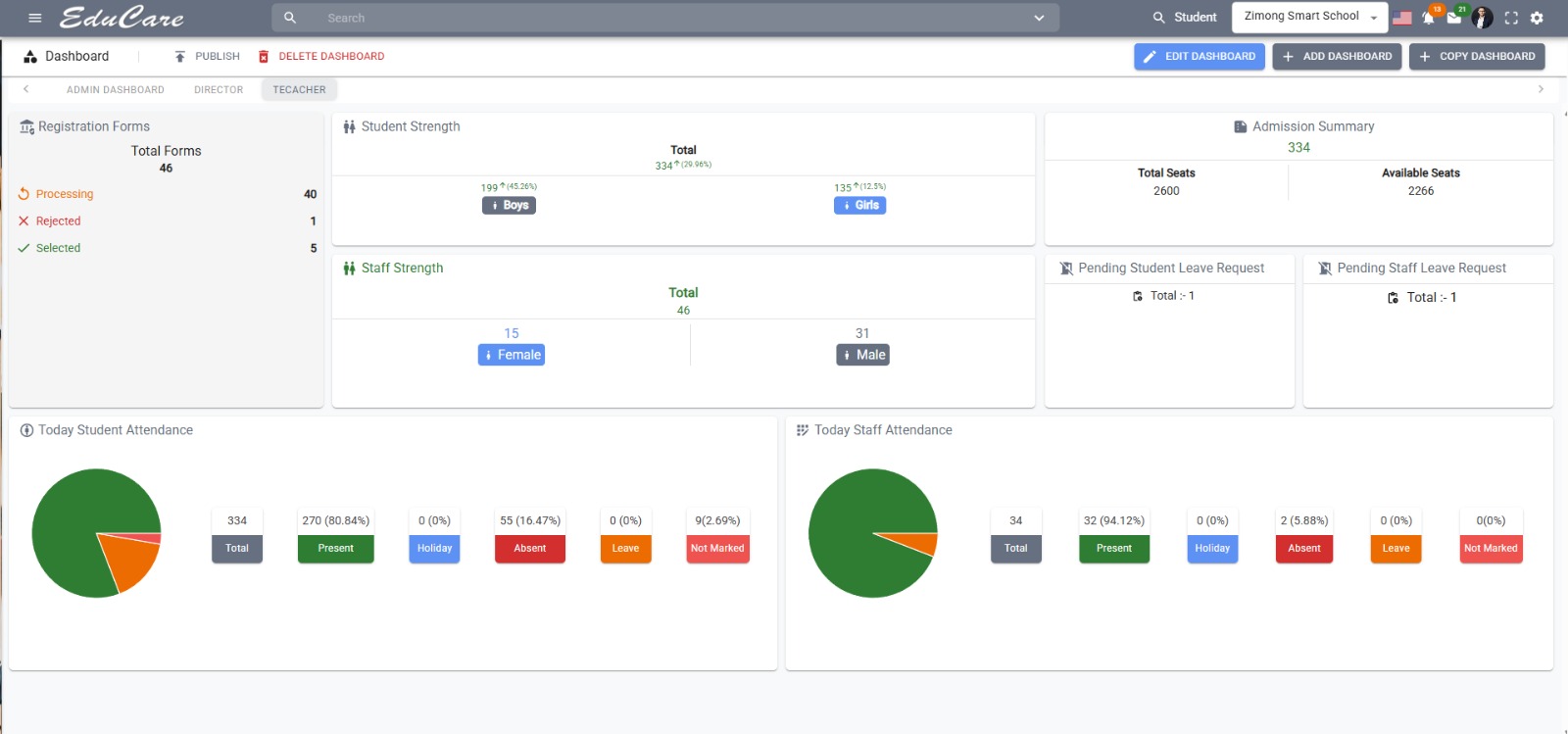Click Selected status row
This screenshot has width=1568, height=734.
coord(167,248)
